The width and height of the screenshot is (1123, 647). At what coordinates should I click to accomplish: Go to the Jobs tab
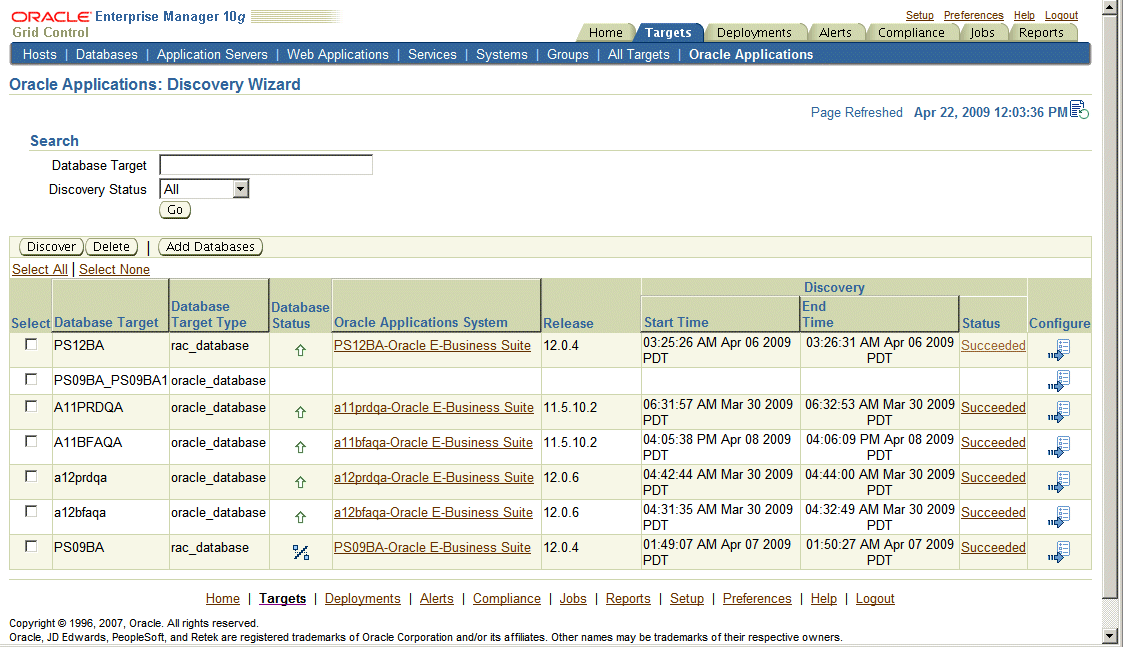click(x=982, y=32)
